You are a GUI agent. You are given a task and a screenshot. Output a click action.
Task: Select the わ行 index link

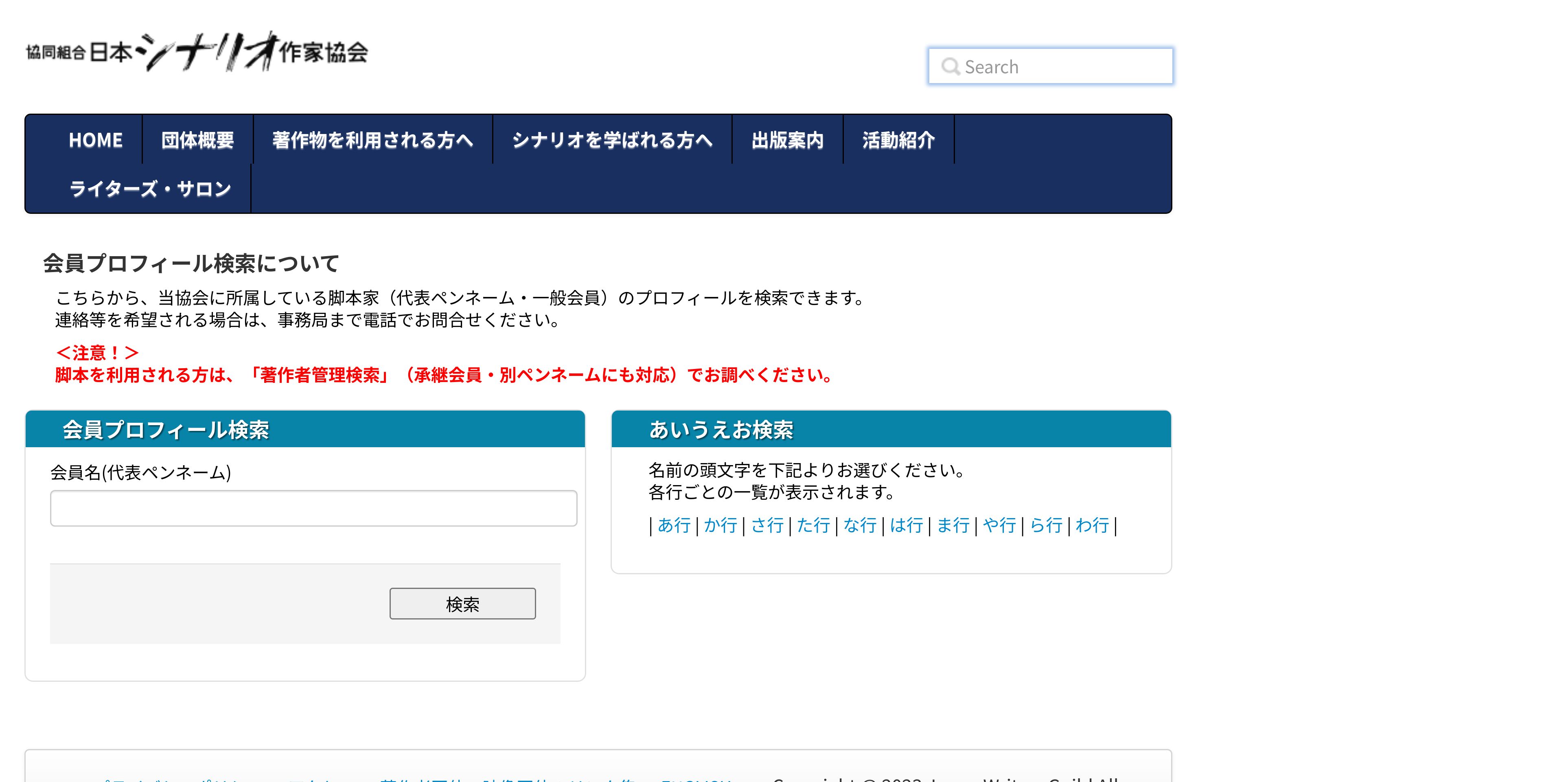point(1093,525)
